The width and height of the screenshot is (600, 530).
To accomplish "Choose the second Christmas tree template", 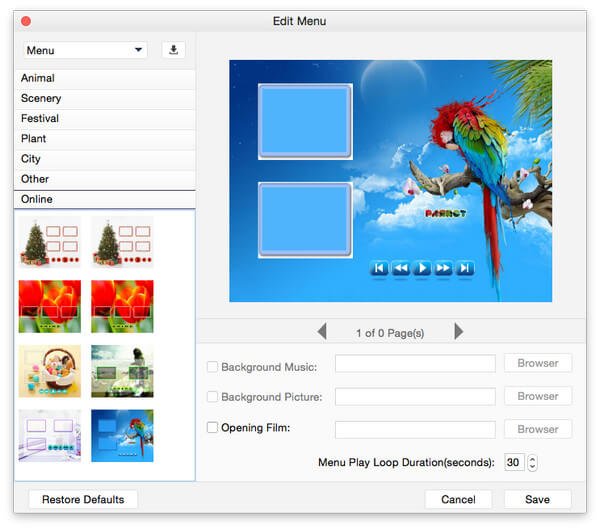I will pos(122,242).
